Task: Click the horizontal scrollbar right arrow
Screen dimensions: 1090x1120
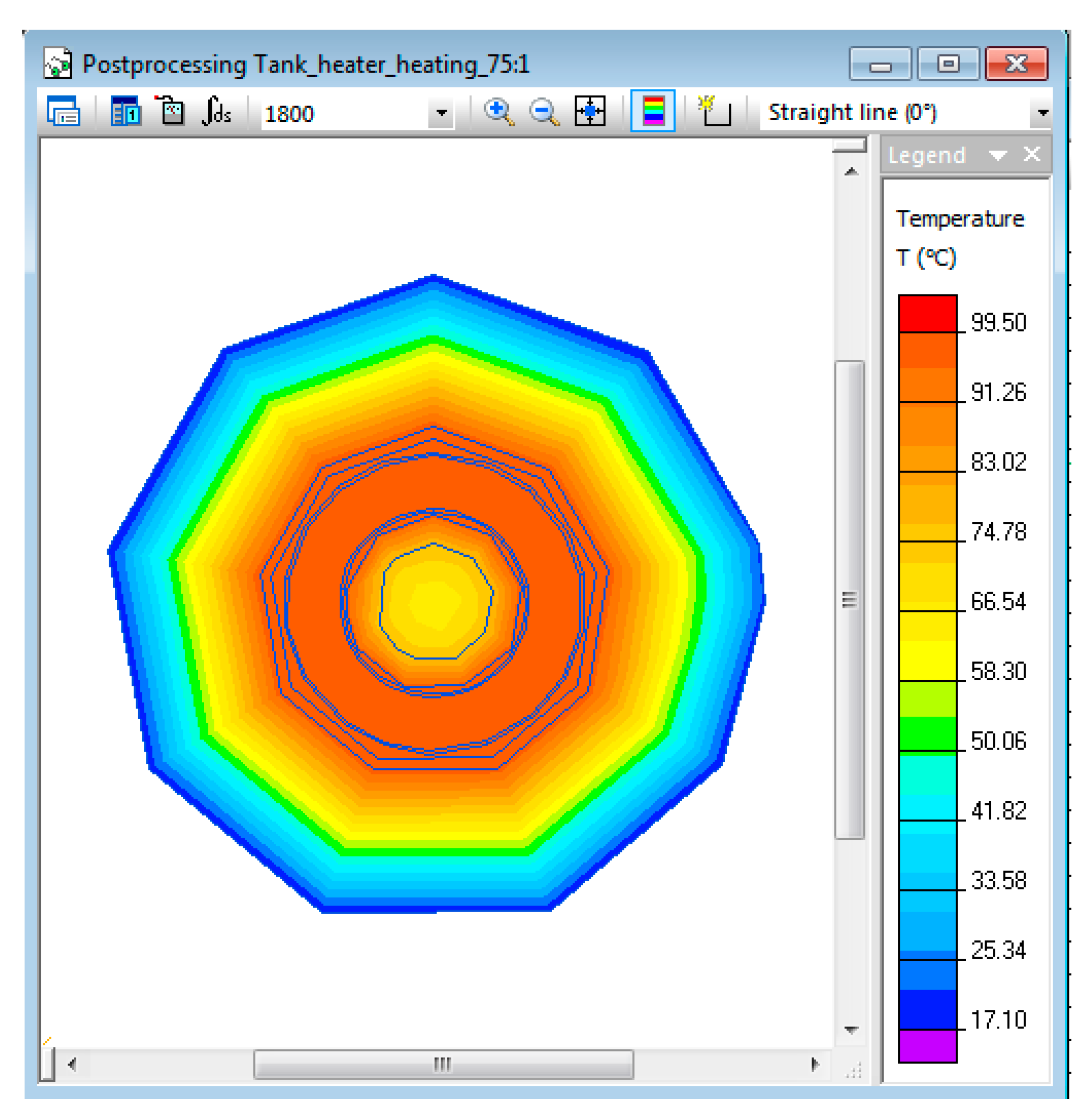Action: tap(814, 1065)
